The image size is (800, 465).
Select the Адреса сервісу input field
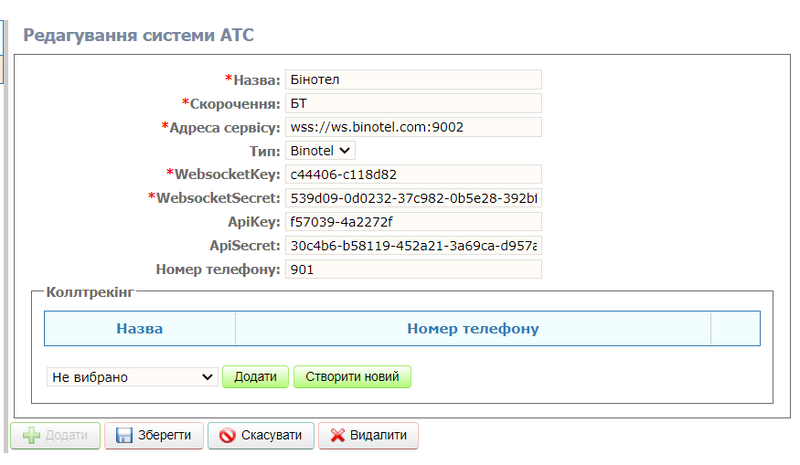pos(412,127)
